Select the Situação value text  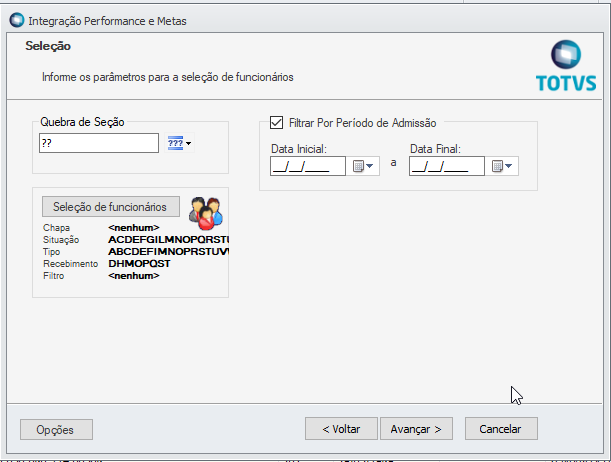pos(168,240)
